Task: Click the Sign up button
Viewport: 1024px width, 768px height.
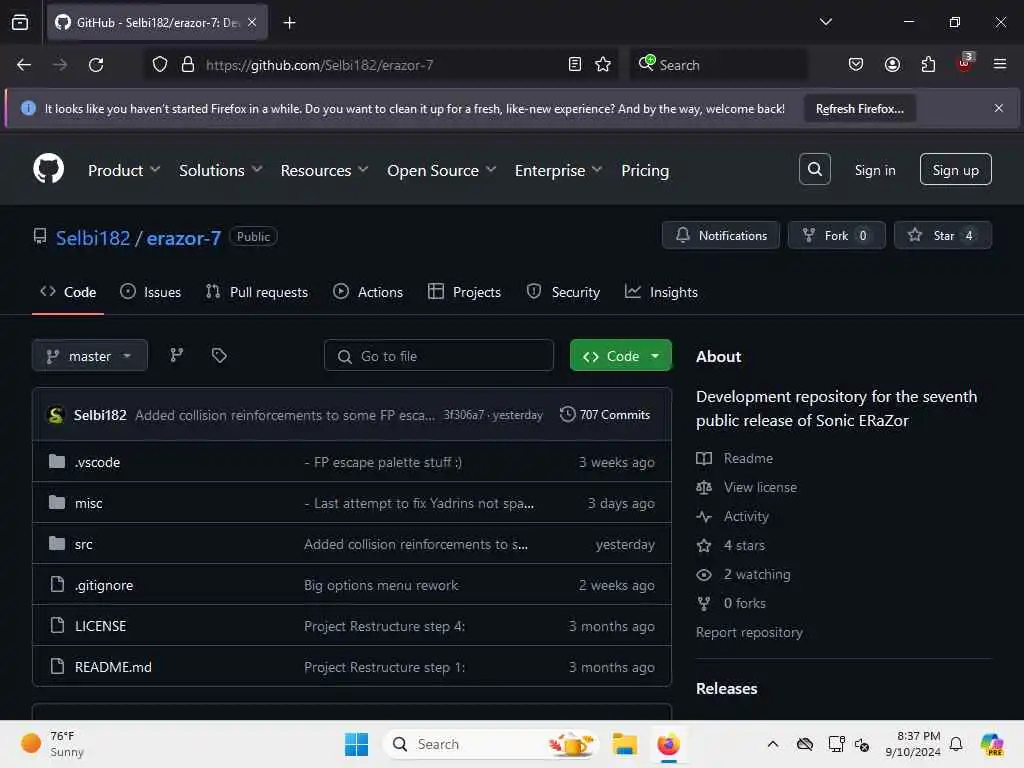Action: [955, 170]
